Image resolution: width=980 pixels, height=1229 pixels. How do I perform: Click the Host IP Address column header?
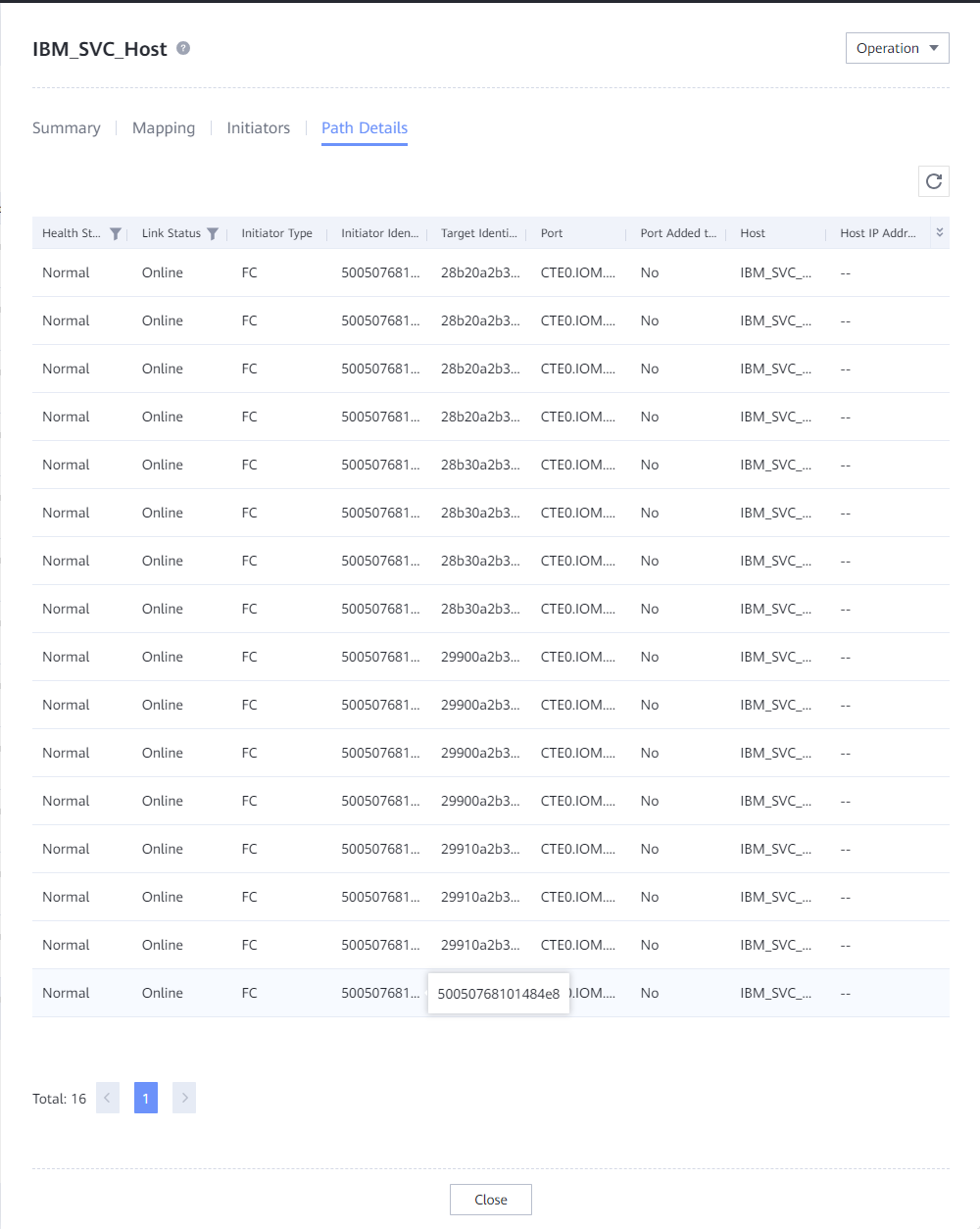click(x=877, y=233)
